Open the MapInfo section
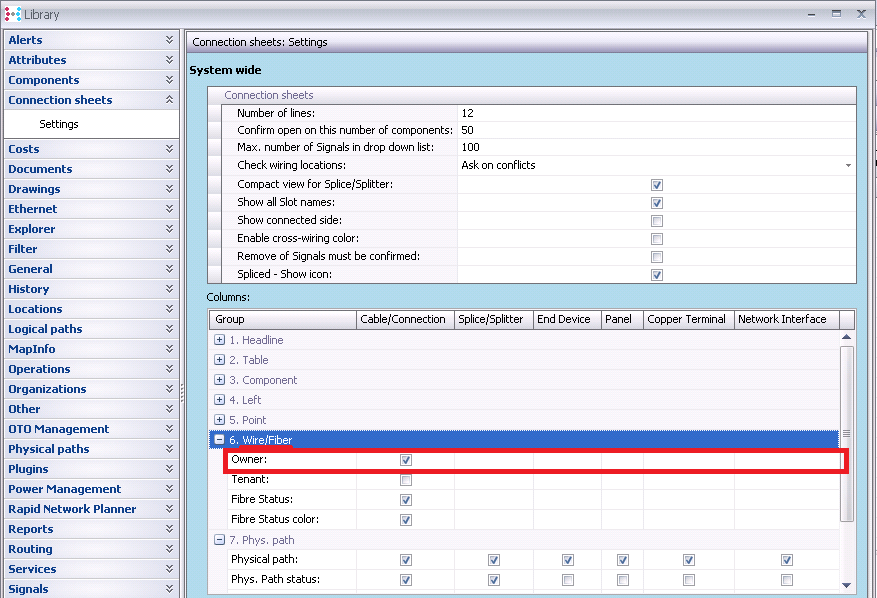The height and width of the screenshot is (598, 877). (91, 349)
